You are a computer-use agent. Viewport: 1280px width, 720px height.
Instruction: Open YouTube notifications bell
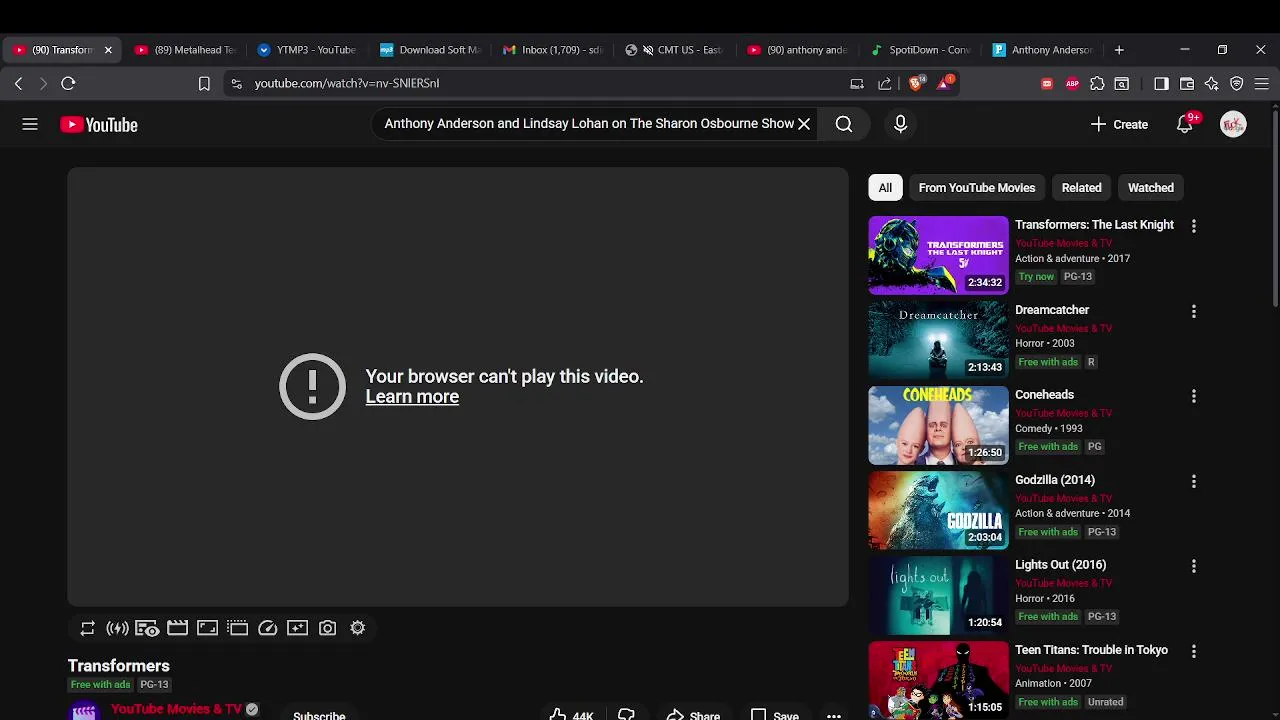point(1185,125)
